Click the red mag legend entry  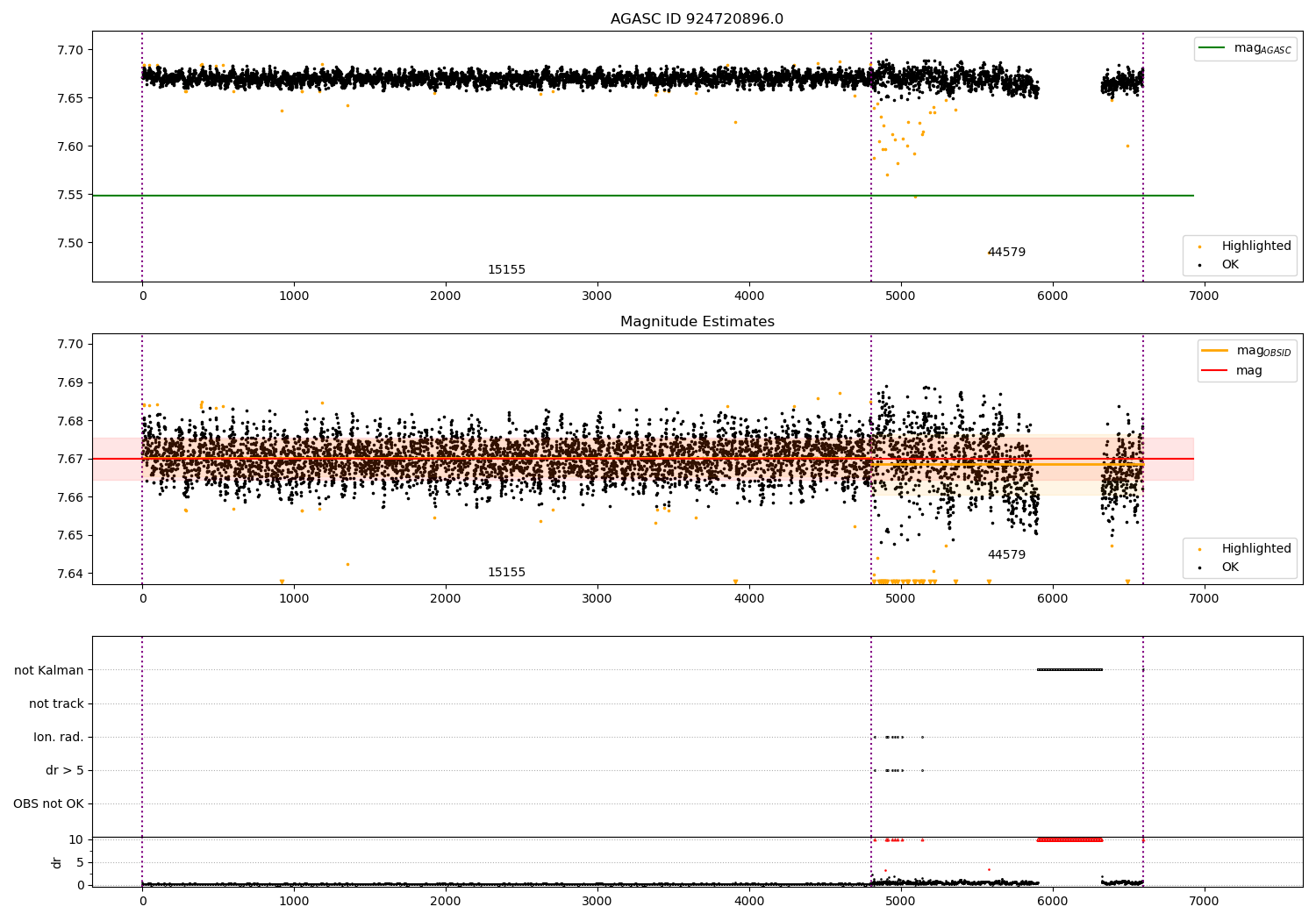pyautogui.click(x=1232, y=370)
